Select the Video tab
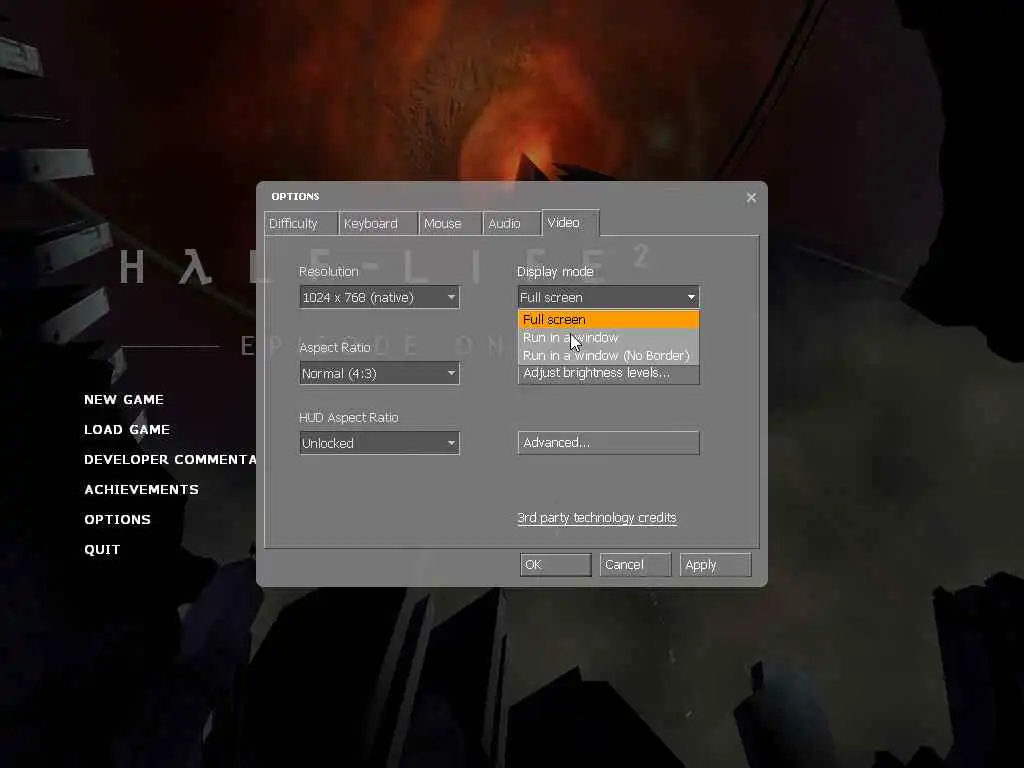The image size is (1024, 768). [570, 223]
